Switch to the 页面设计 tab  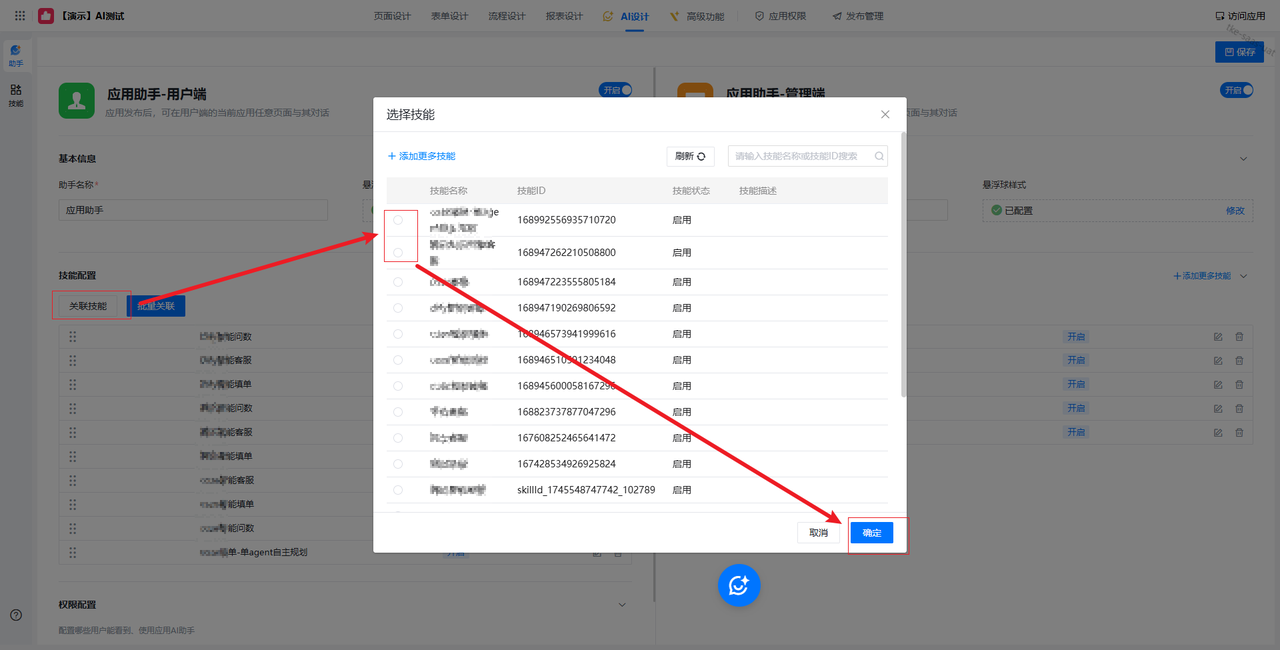392,16
